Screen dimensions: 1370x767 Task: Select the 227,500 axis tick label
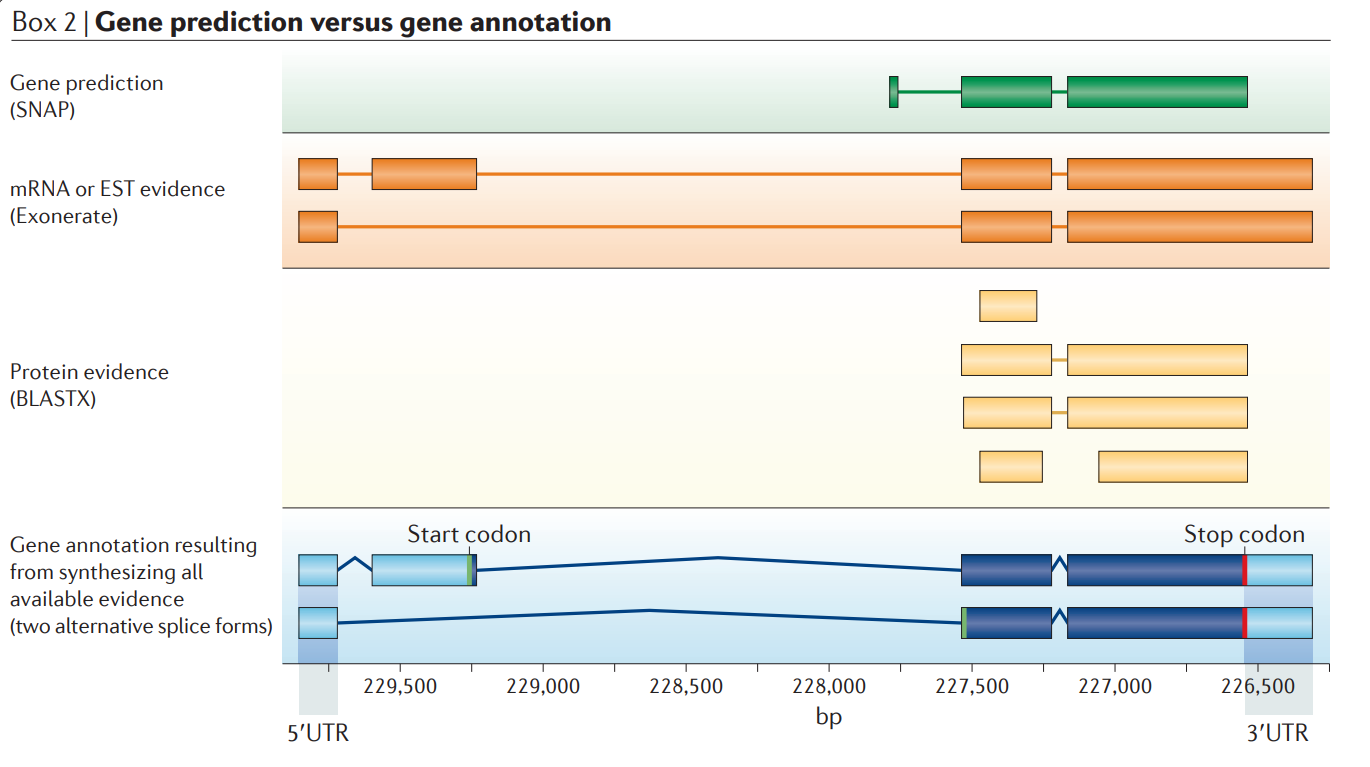coord(972,687)
